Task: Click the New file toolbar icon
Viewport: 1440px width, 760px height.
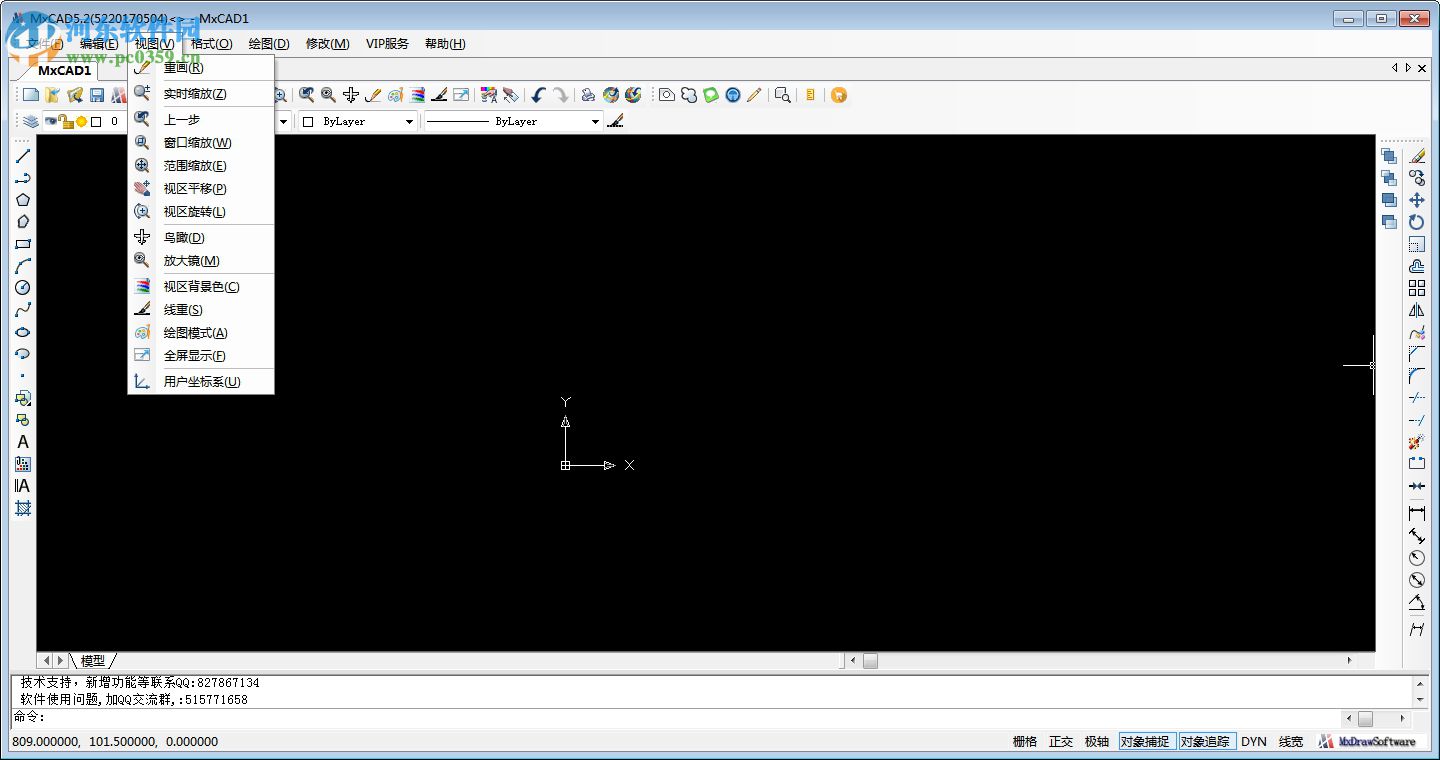Action: coord(31,95)
